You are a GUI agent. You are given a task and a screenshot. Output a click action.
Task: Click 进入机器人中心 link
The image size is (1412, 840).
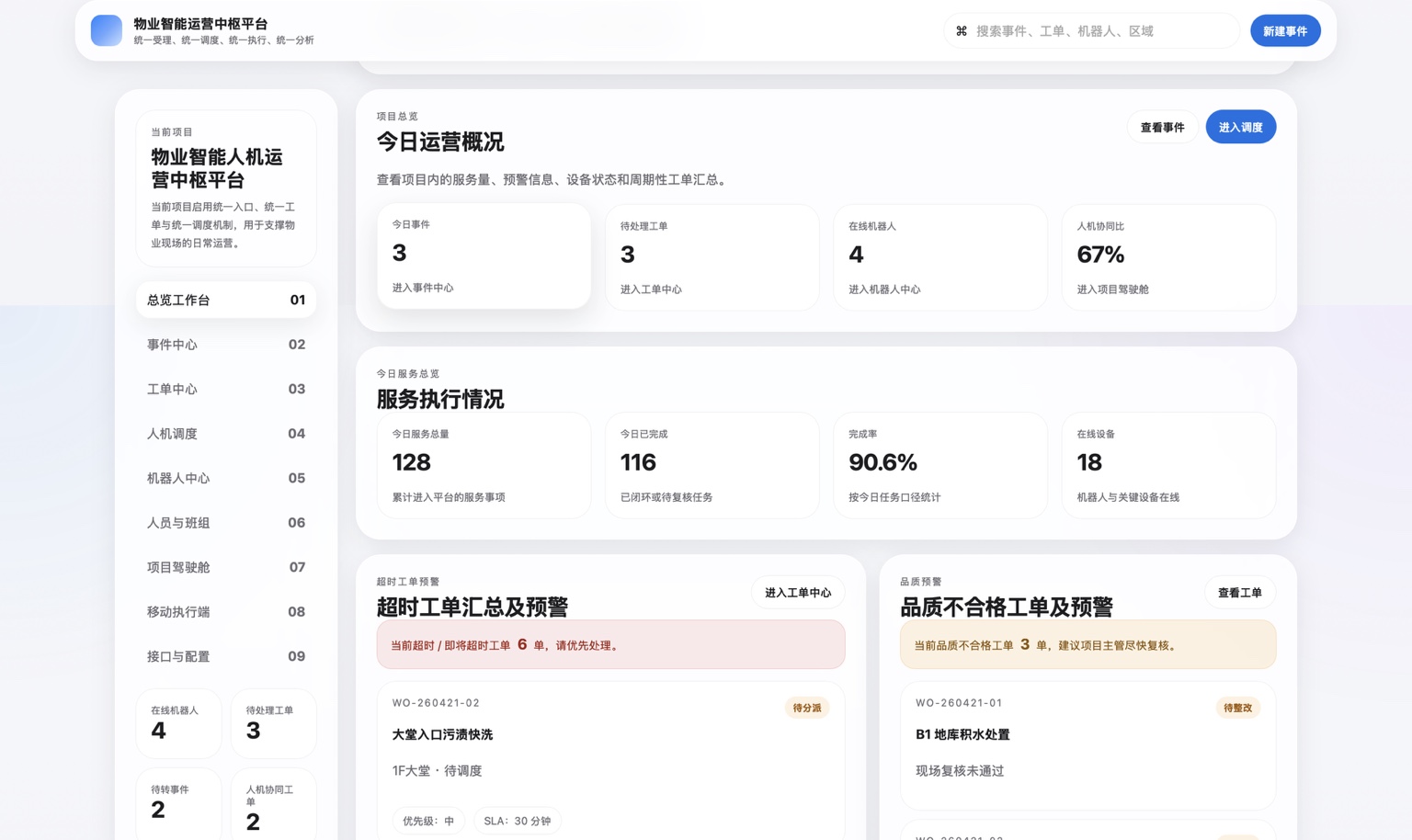[x=883, y=288]
